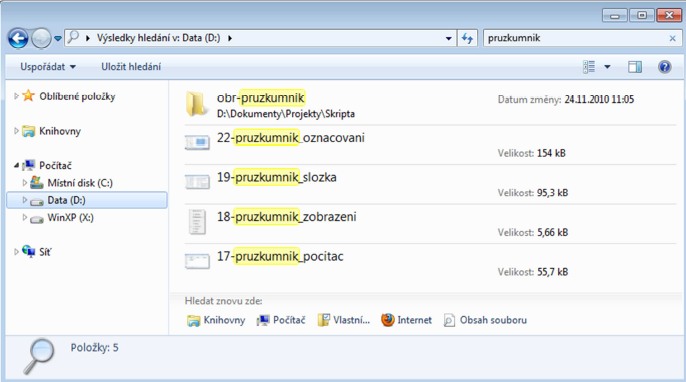
Task: Select Místní disk (C:) in the tree
Action: point(80,183)
